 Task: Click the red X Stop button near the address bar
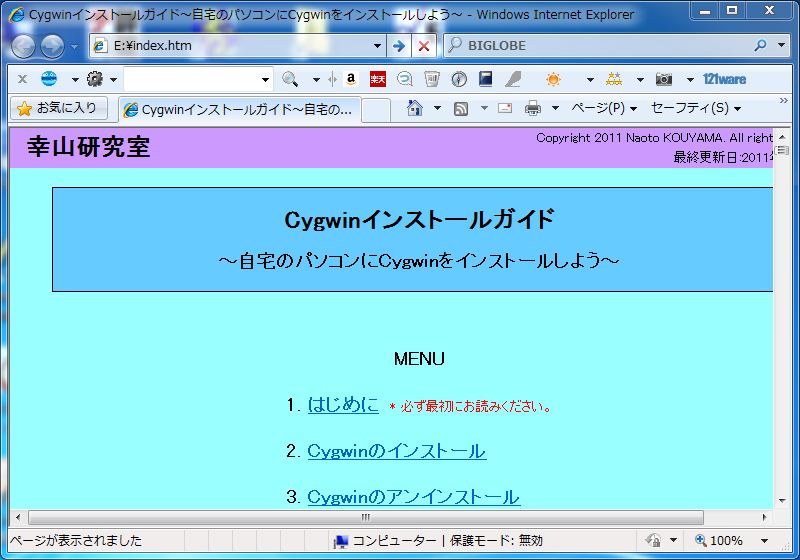point(424,46)
